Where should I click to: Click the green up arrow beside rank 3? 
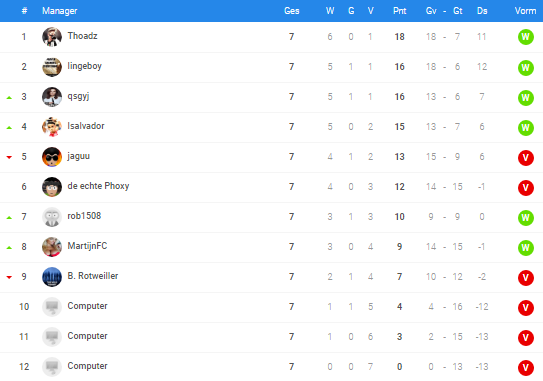[x=9, y=98]
